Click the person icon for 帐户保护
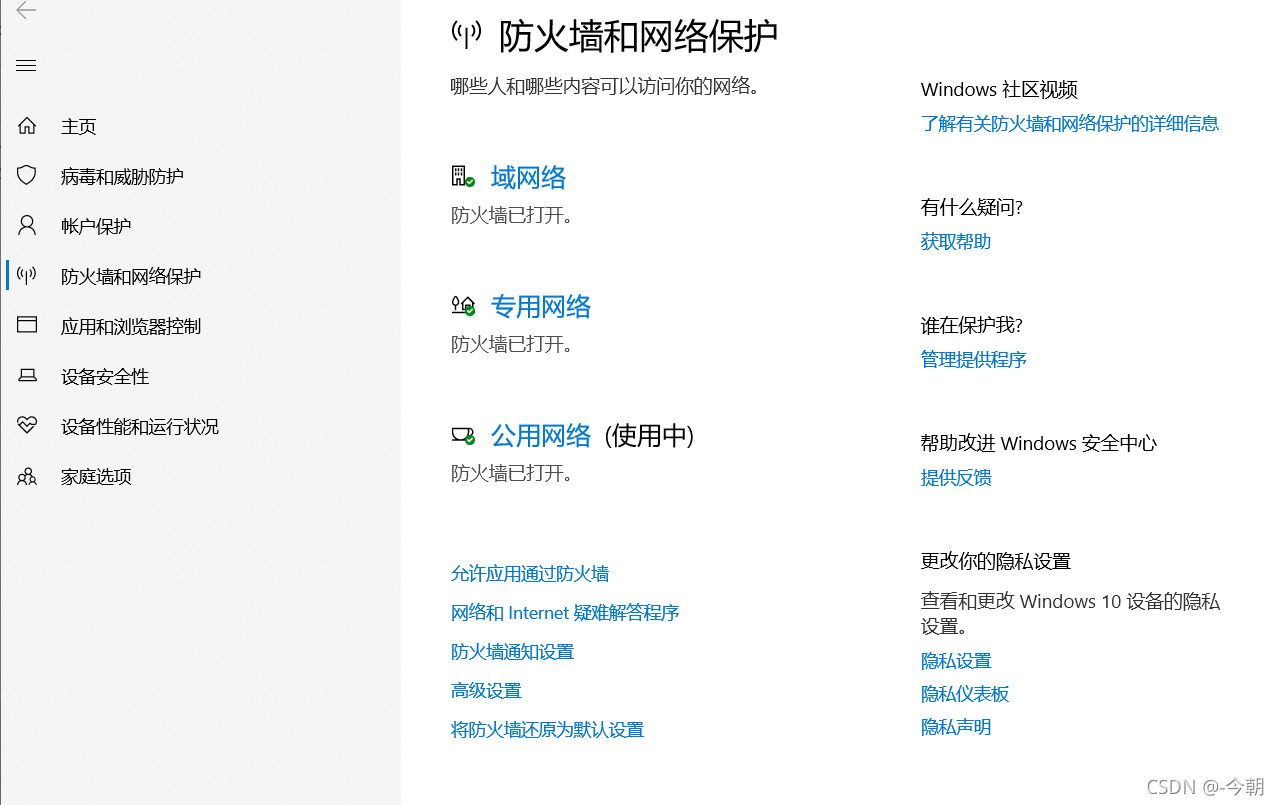This screenshot has width=1279, height=805. point(27,226)
